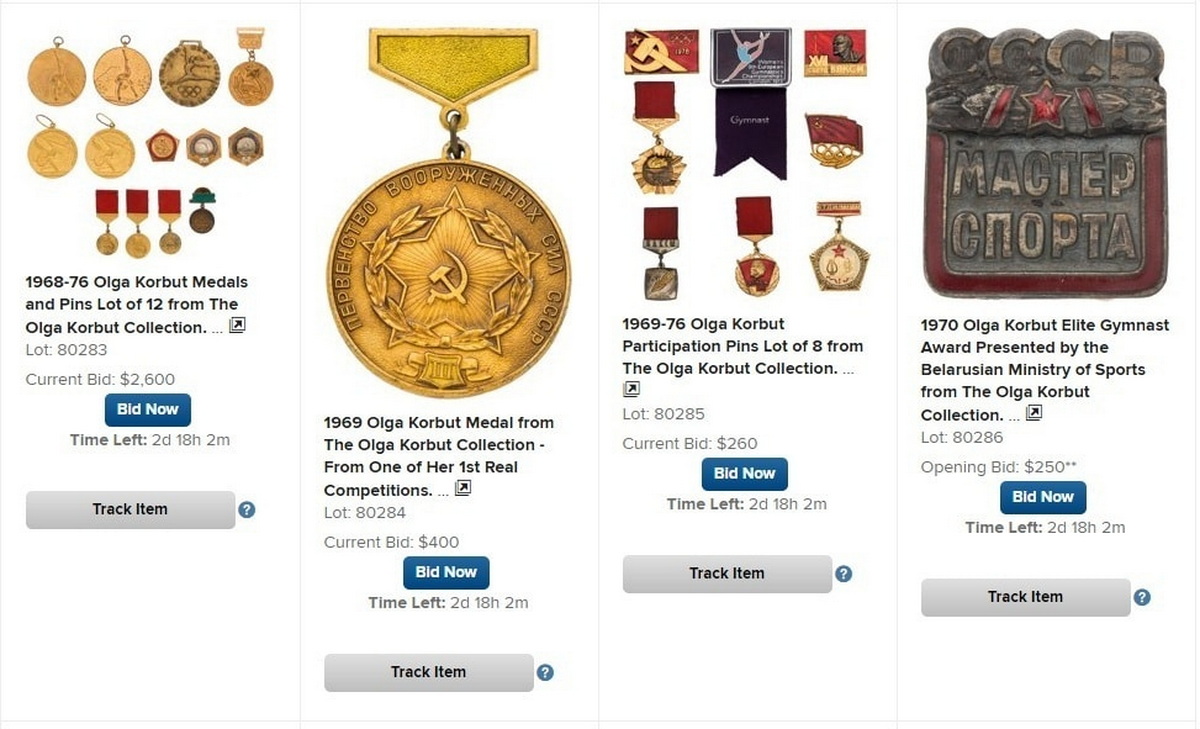The image size is (1200, 729).
Task: Bid Now on participation pins lot 80285
Action: 745,474
